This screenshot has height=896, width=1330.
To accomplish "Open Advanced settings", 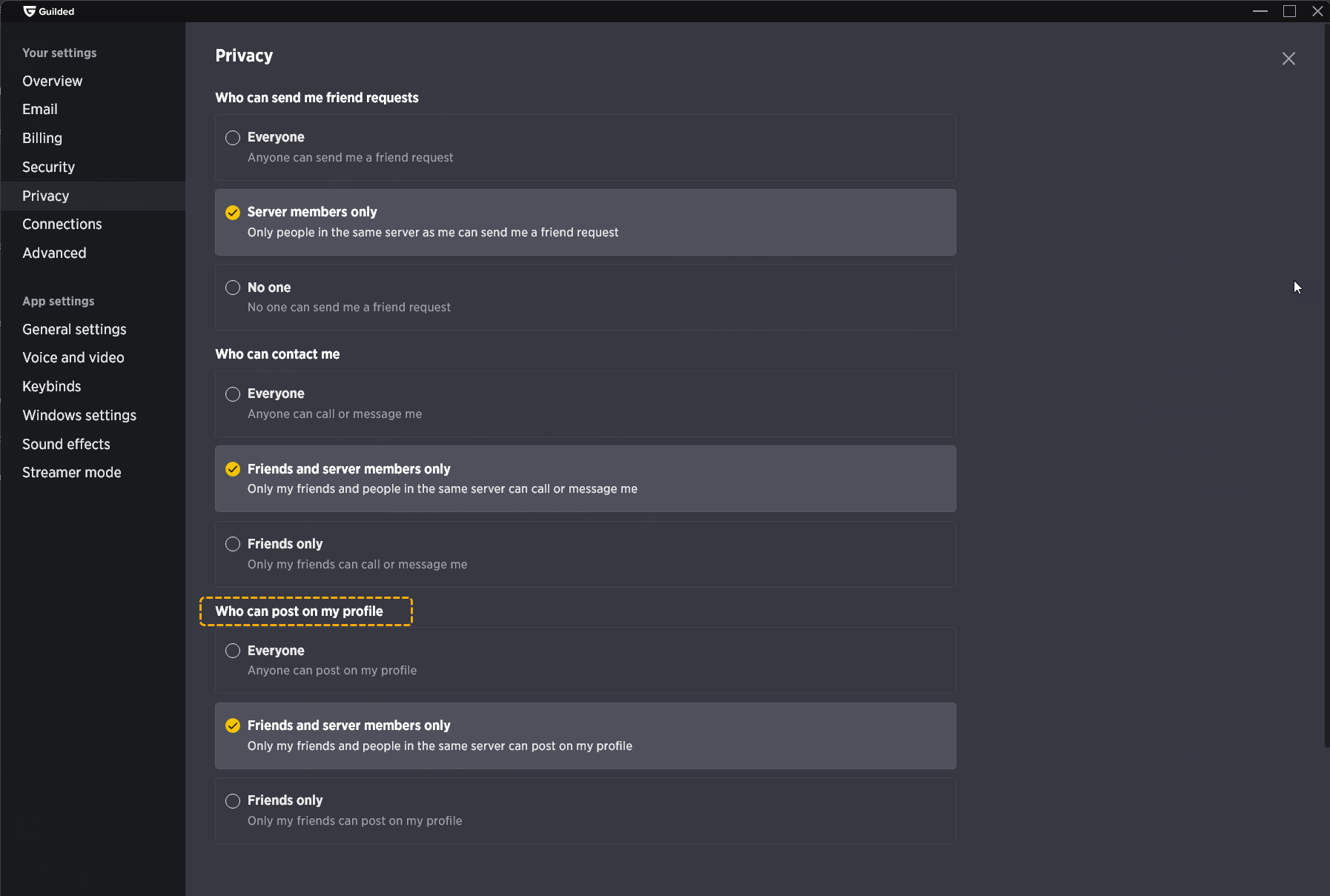I will [93, 253].
